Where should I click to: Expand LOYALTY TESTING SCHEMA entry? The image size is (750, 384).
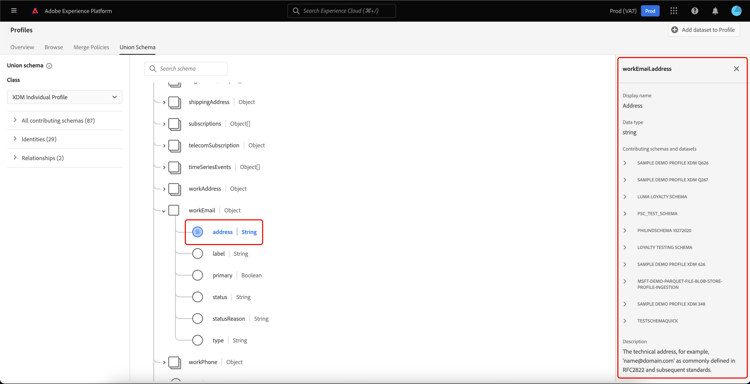coord(625,247)
